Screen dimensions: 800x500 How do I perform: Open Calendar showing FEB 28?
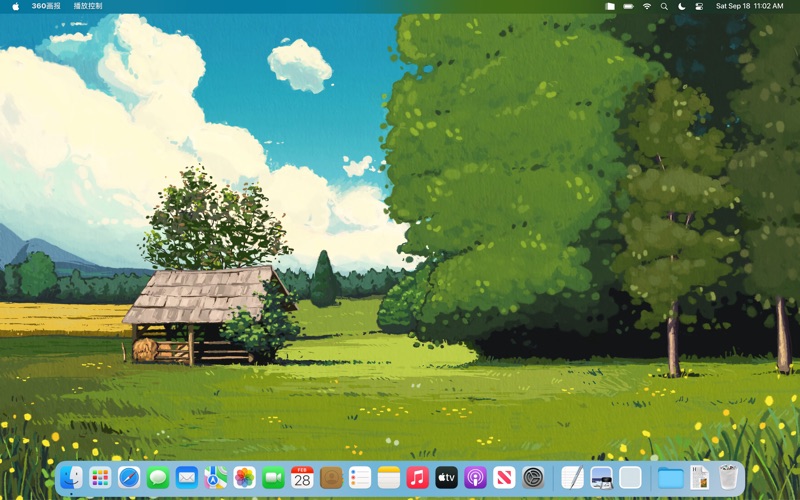point(302,478)
